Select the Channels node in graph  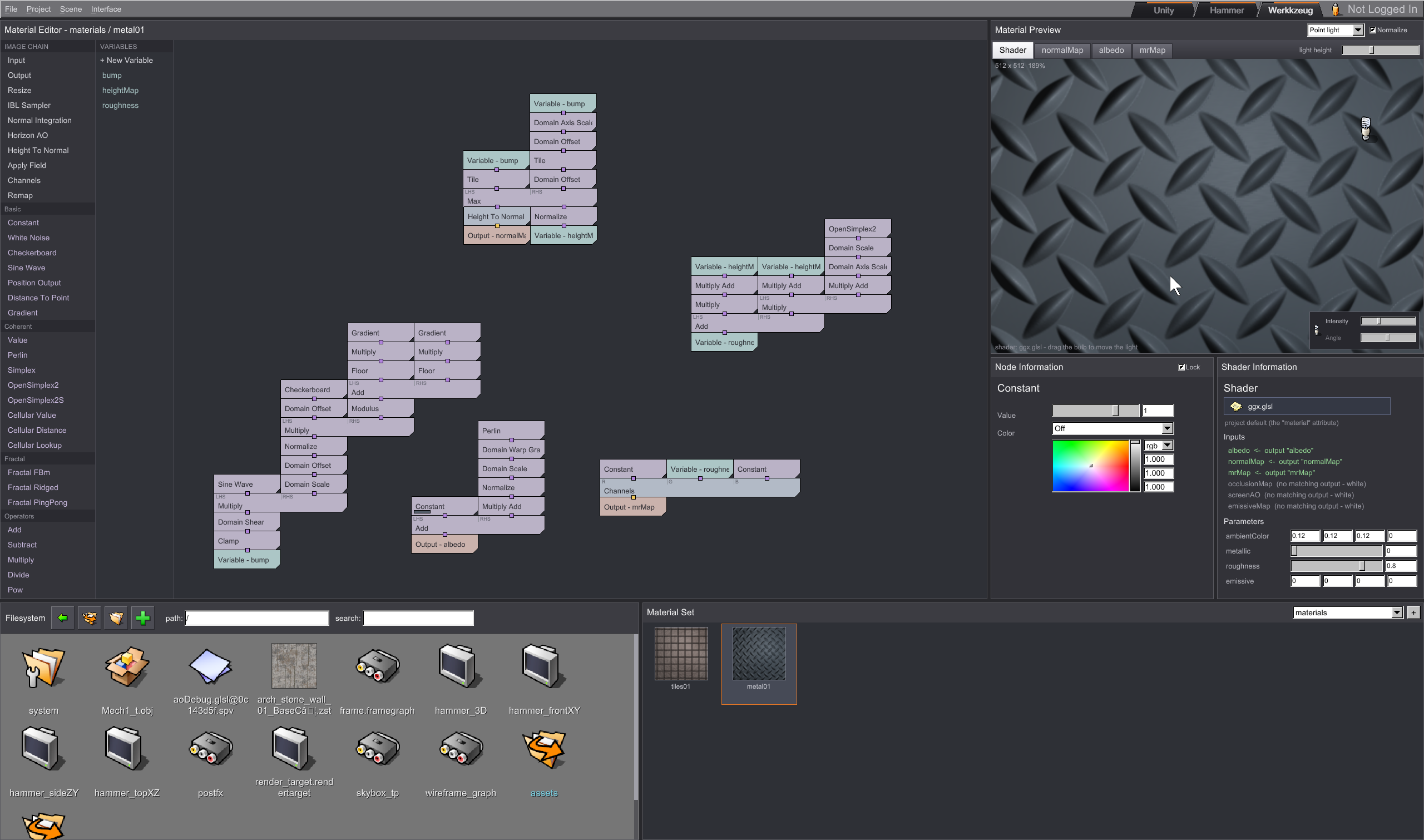tap(700, 488)
